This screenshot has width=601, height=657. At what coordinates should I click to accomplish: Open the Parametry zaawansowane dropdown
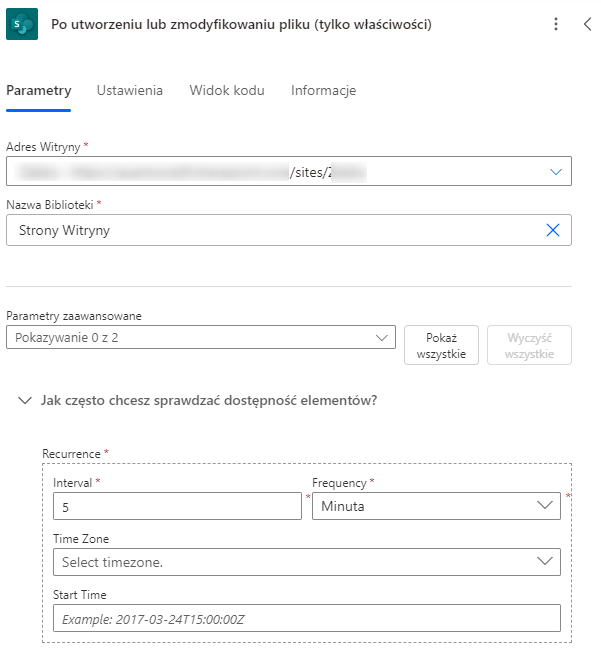(200, 338)
